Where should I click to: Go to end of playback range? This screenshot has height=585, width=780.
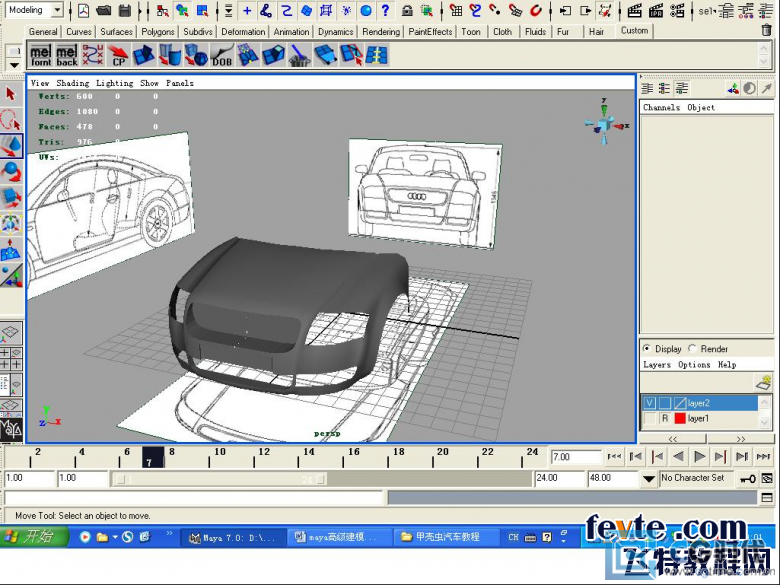(x=764, y=457)
